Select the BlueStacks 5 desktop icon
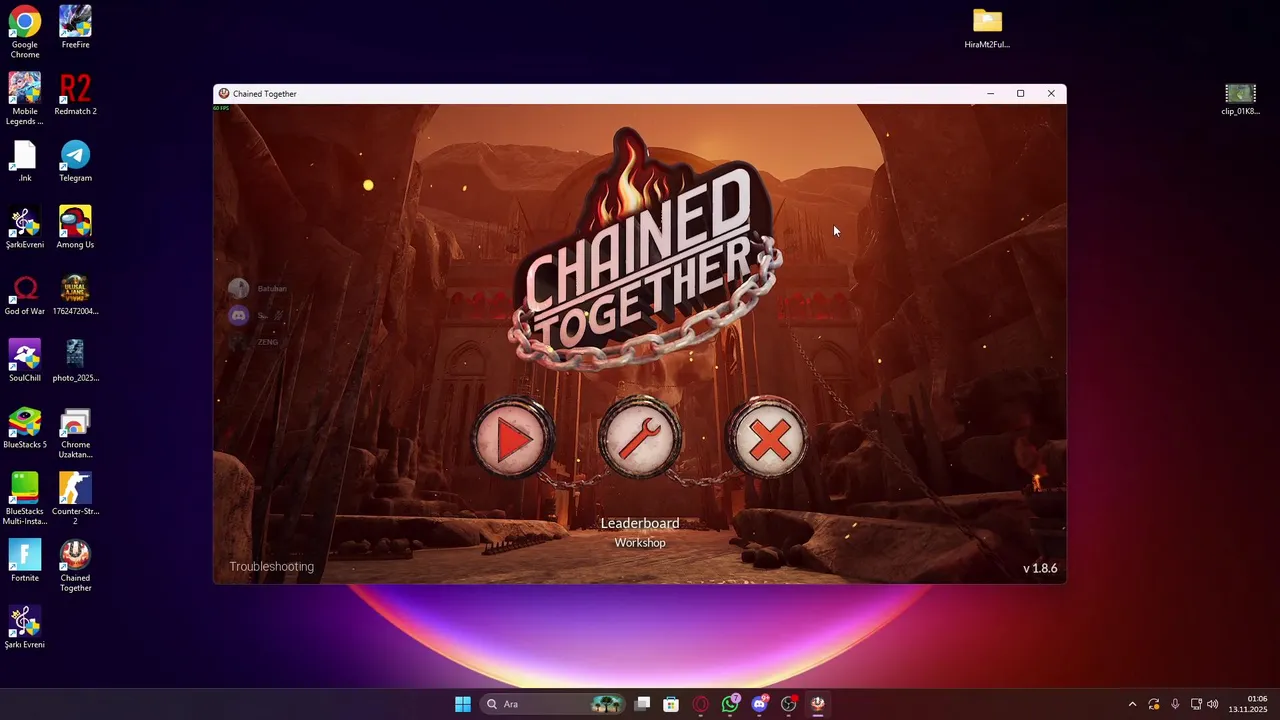This screenshot has height=720, width=1280. click(25, 428)
